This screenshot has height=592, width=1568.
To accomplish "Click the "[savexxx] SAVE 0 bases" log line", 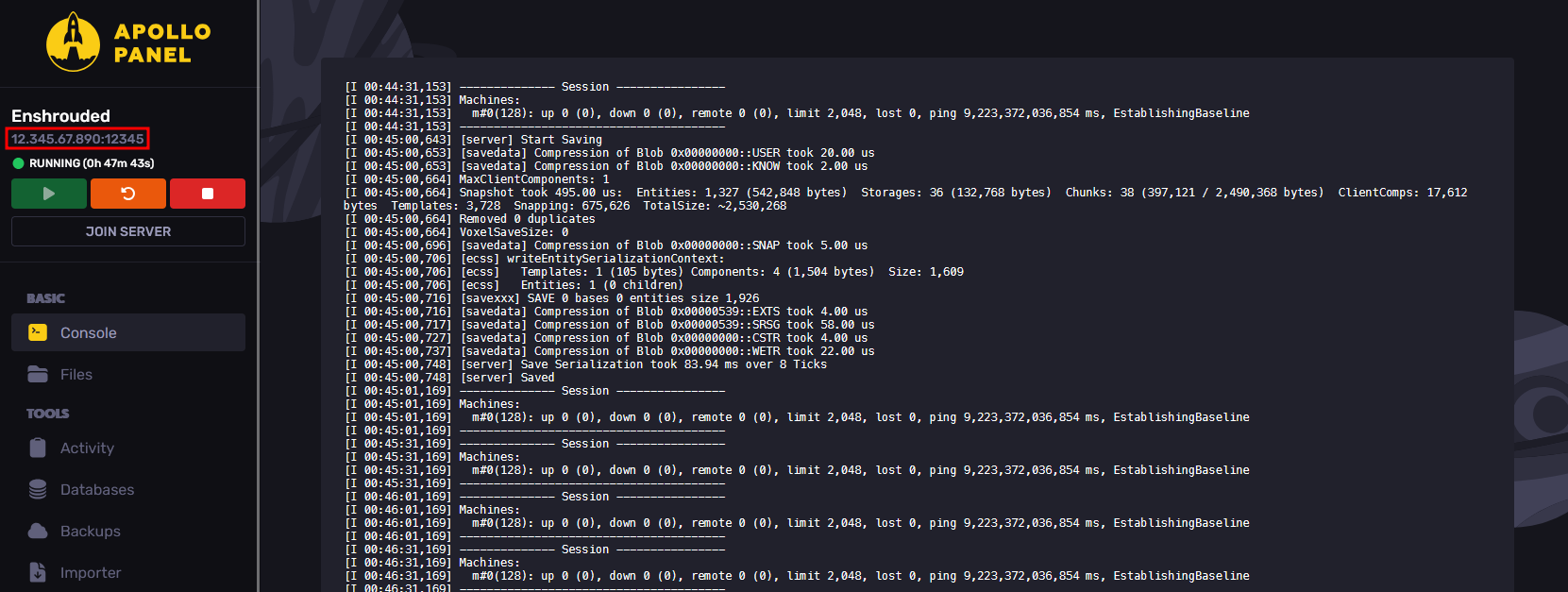I will [x=552, y=298].
